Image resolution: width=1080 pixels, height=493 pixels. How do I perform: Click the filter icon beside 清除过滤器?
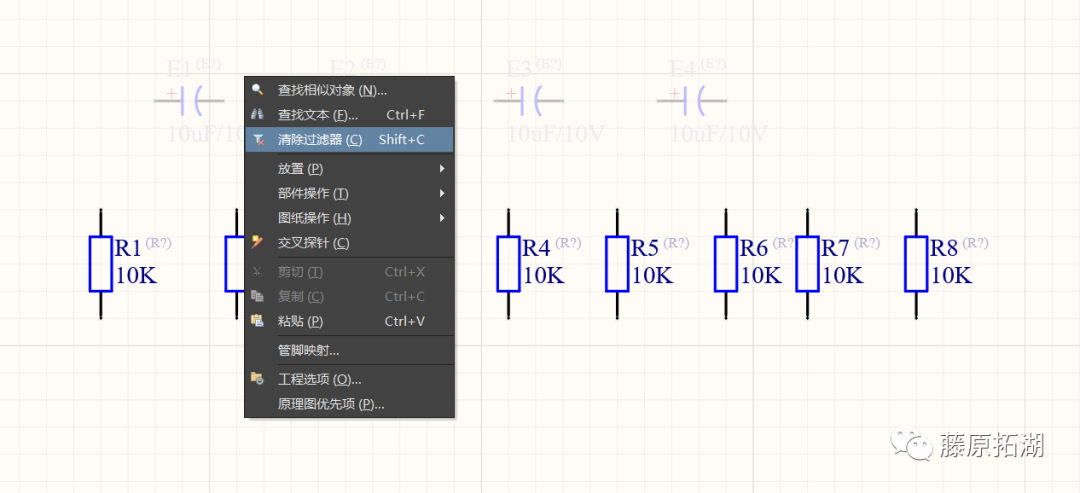(x=258, y=139)
